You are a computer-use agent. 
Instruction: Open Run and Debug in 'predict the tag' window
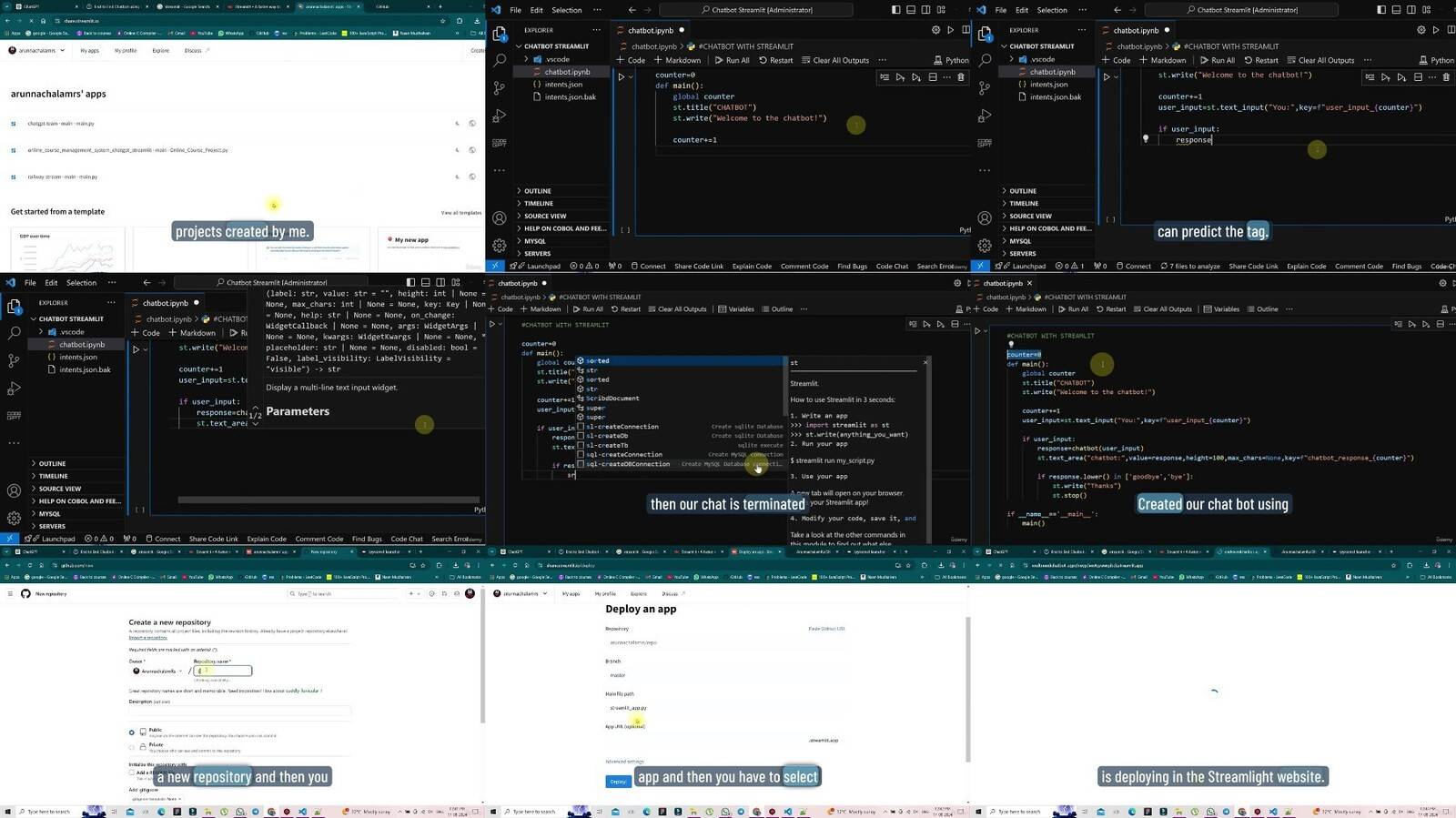[985, 116]
